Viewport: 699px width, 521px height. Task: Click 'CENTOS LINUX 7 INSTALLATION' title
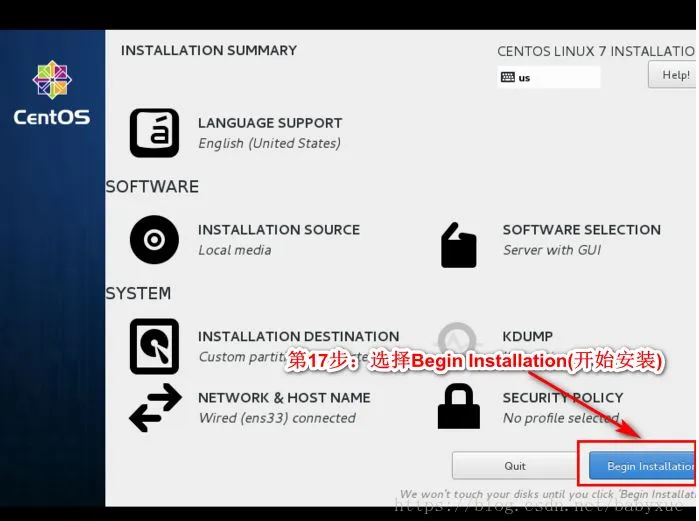[596, 51]
